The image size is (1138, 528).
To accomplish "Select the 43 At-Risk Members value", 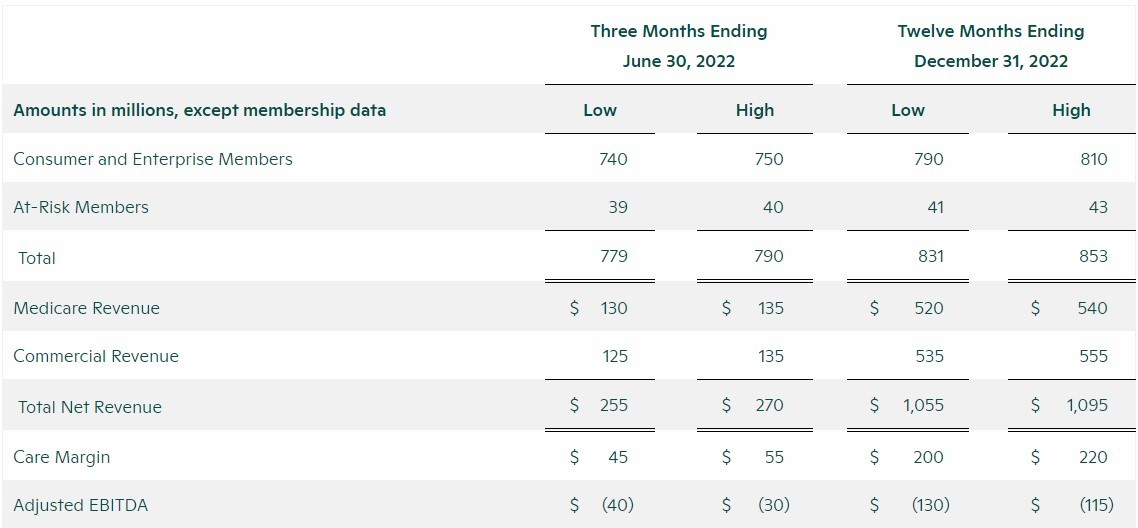I will pos(1098,207).
